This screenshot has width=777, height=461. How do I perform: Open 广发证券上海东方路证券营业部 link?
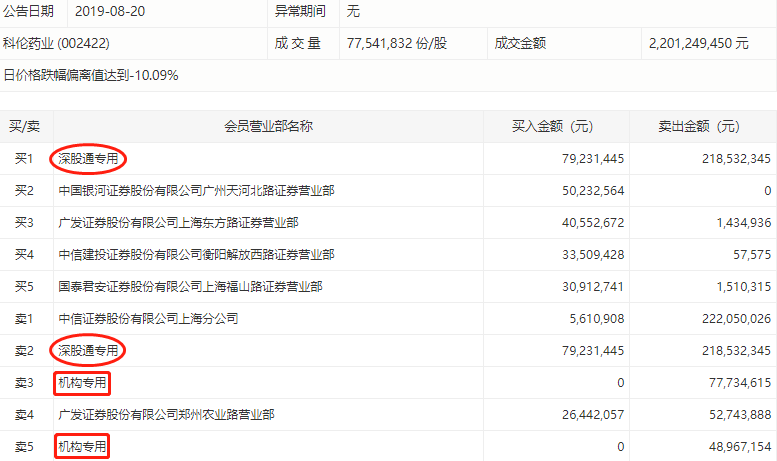click(178, 223)
